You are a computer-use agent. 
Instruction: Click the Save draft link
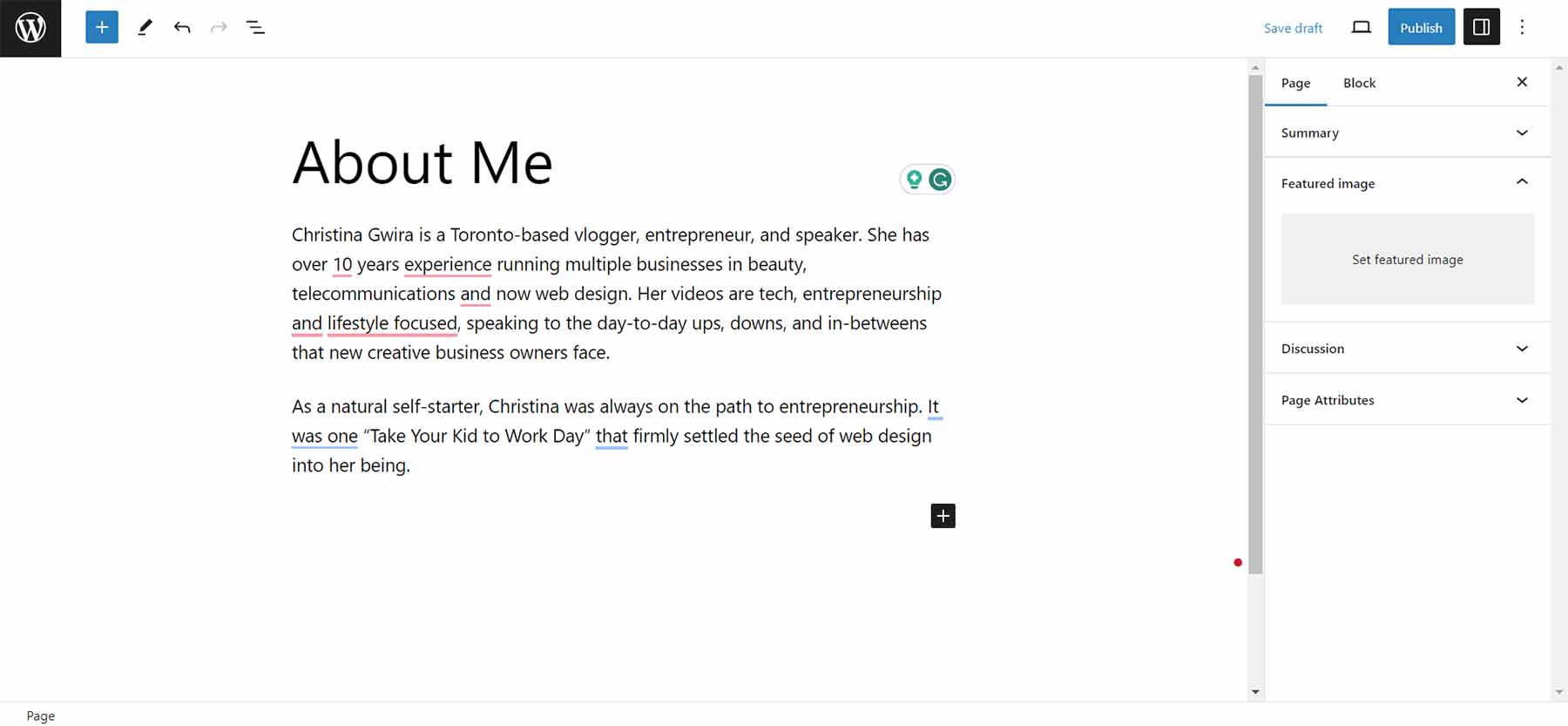click(x=1293, y=28)
